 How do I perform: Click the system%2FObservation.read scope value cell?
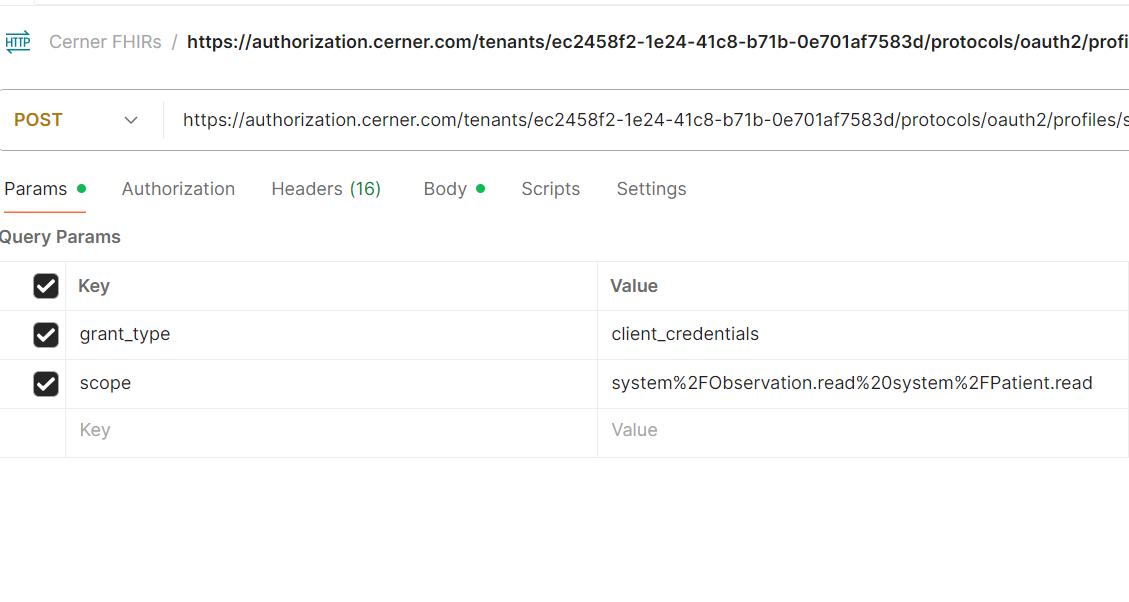coord(863,384)
